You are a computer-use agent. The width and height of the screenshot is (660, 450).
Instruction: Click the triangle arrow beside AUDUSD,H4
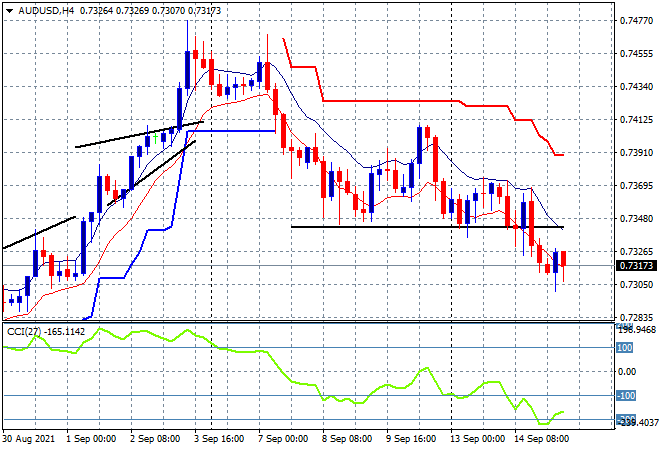pyautogui.click(x=9, y=11)
